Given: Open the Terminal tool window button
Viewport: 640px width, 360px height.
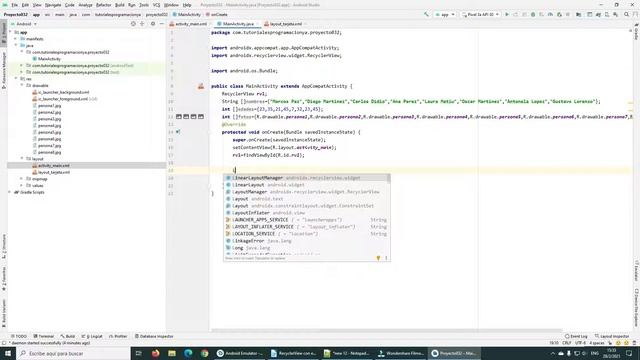Looking at the screenshot, I should pyautogui.click(x=44, y=336).
